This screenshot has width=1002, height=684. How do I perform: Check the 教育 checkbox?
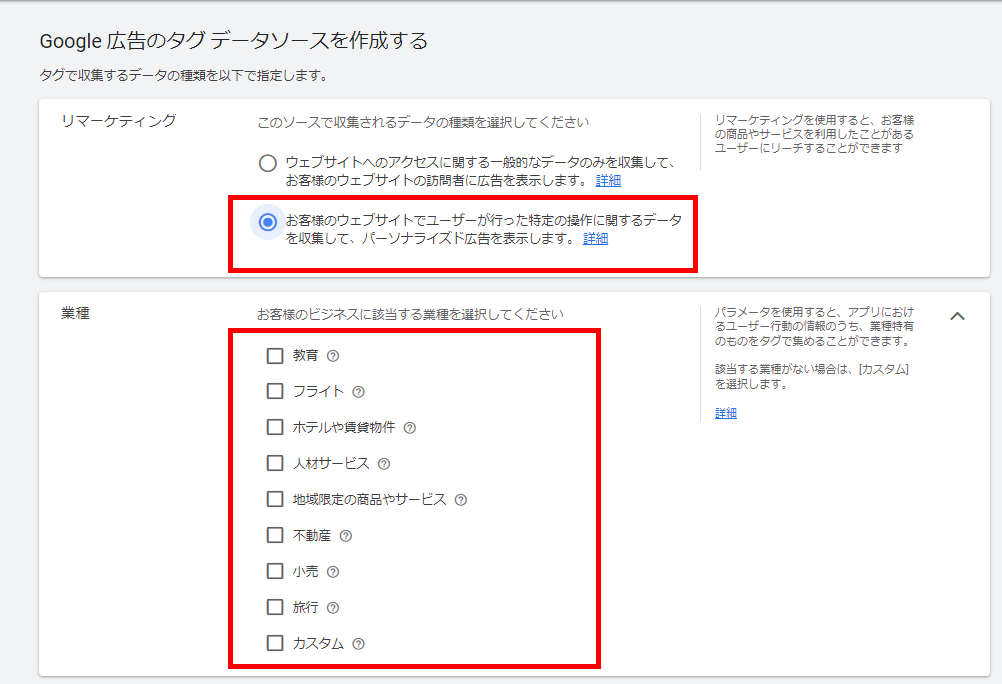pyautogui.click(x=275, y=355)
